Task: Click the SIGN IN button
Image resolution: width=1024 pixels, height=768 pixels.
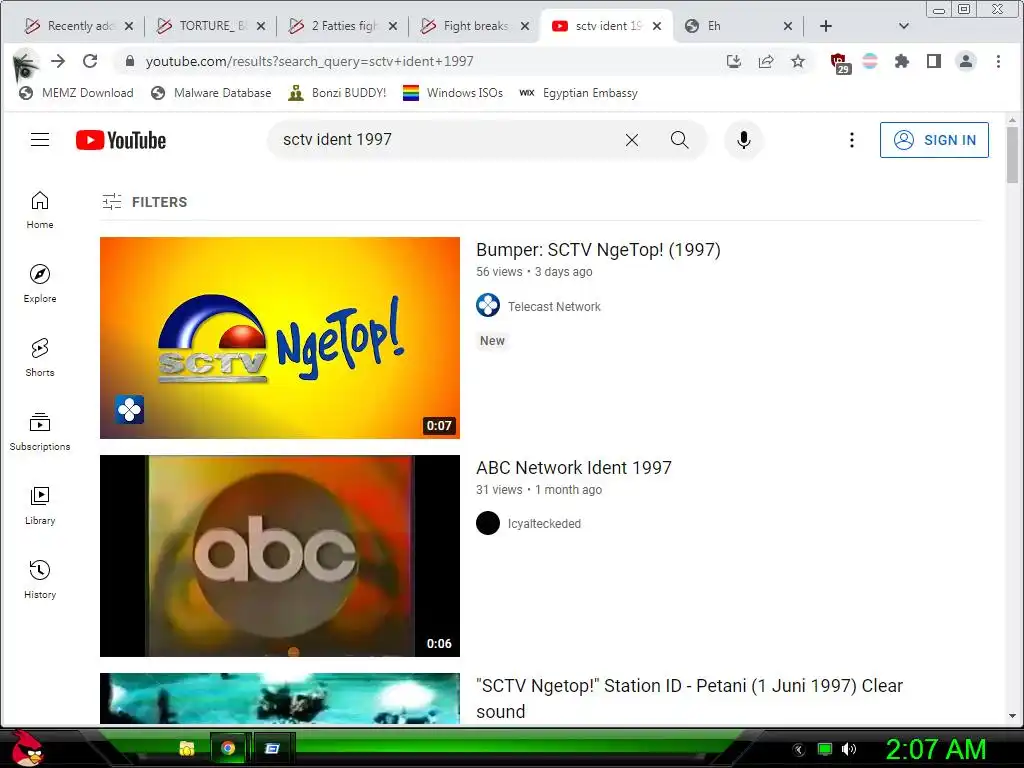Action: tap(934, 140)
